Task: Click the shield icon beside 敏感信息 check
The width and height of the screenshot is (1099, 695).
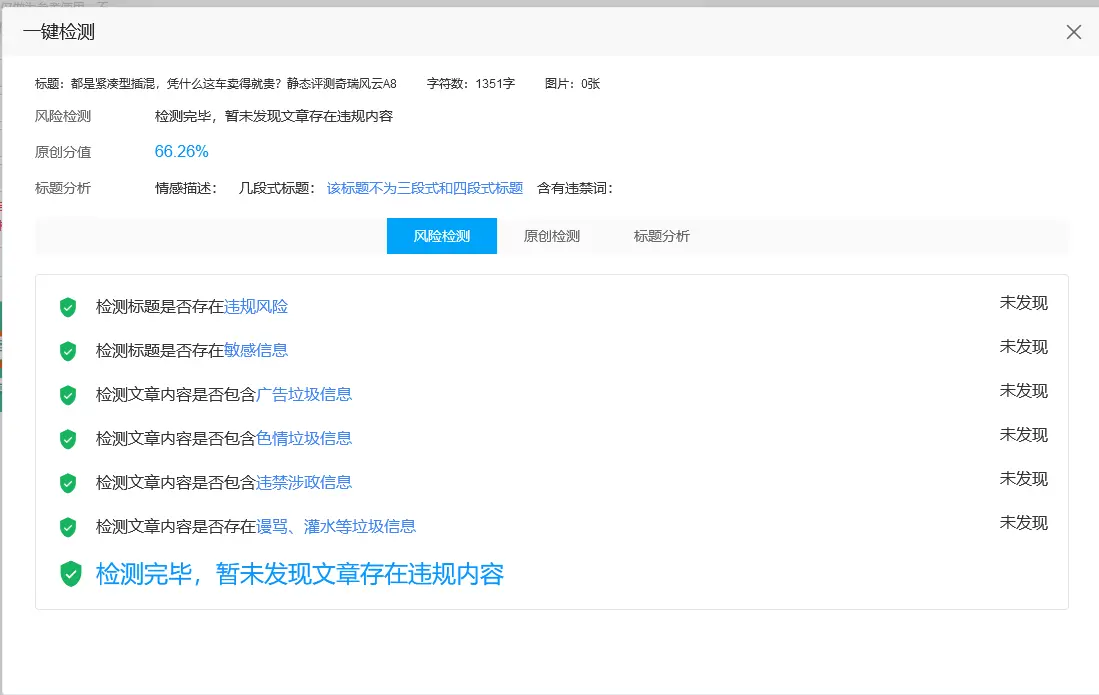Action: point(68,351)
